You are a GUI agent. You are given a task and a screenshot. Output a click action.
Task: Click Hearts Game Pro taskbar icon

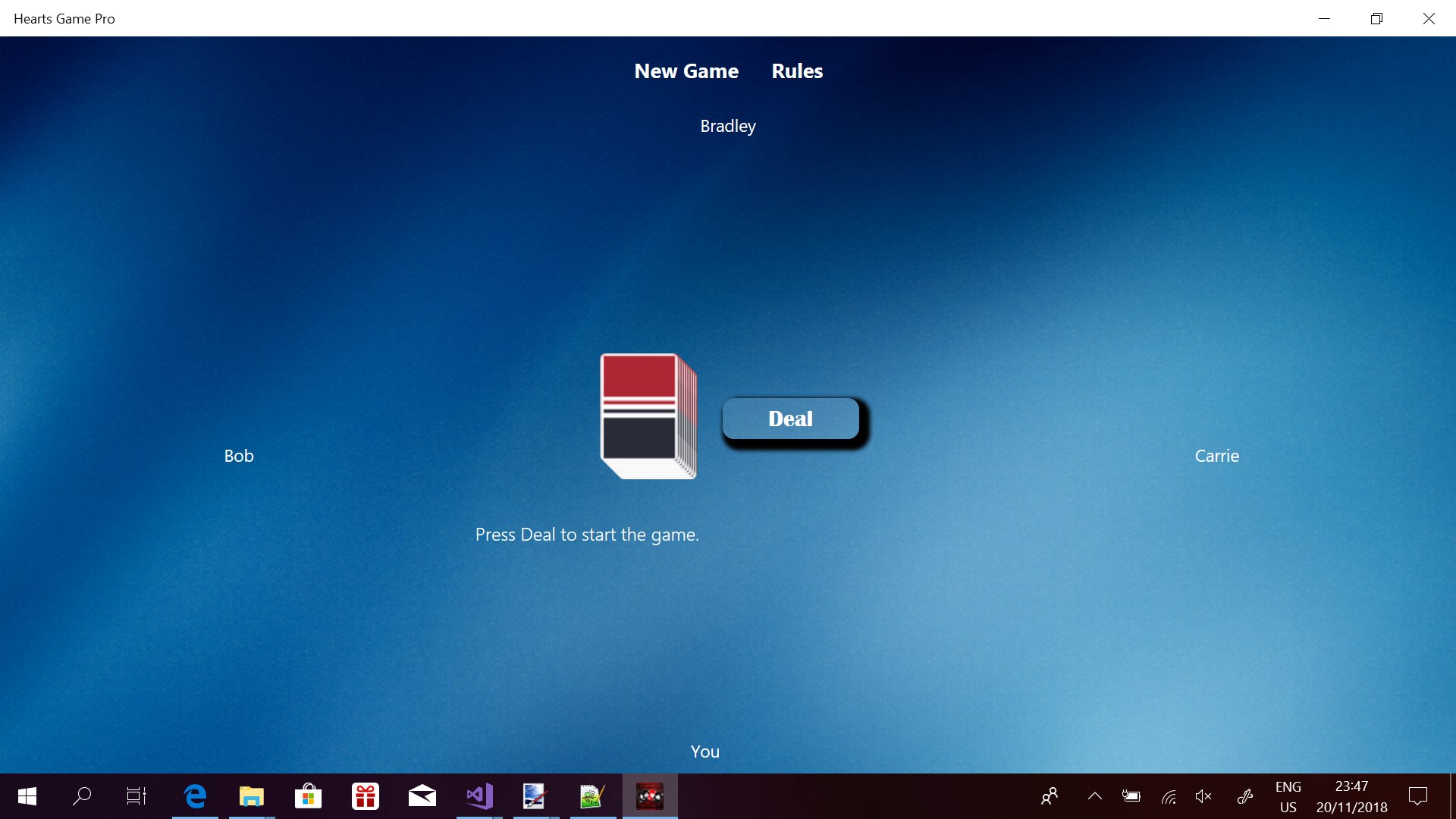point(650,796)
